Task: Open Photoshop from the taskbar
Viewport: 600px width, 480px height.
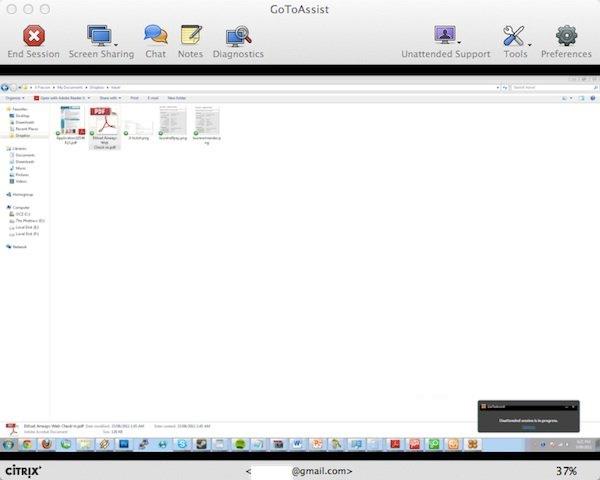Action: [124, 444]
